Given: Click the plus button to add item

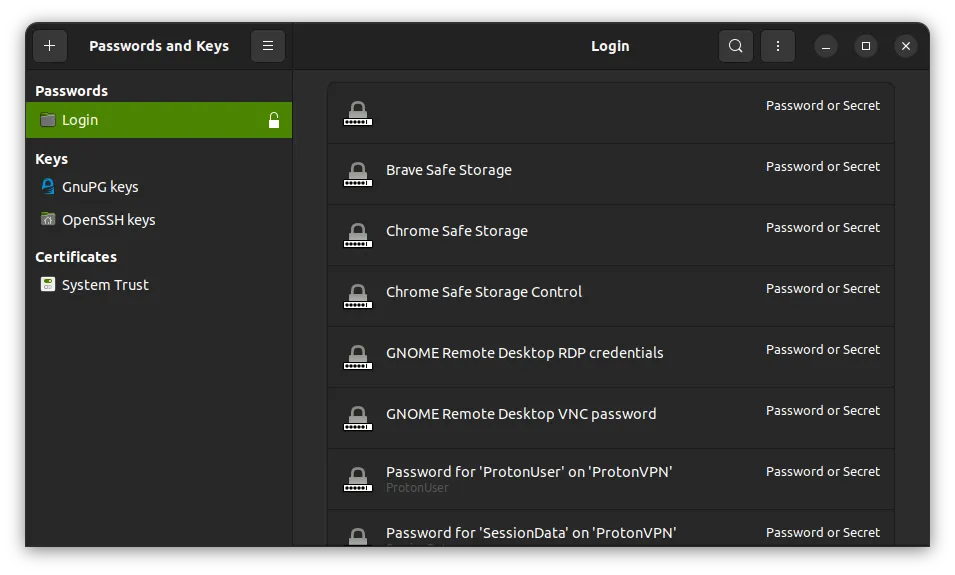Looking at the screenshot, I should pos(49,46).
